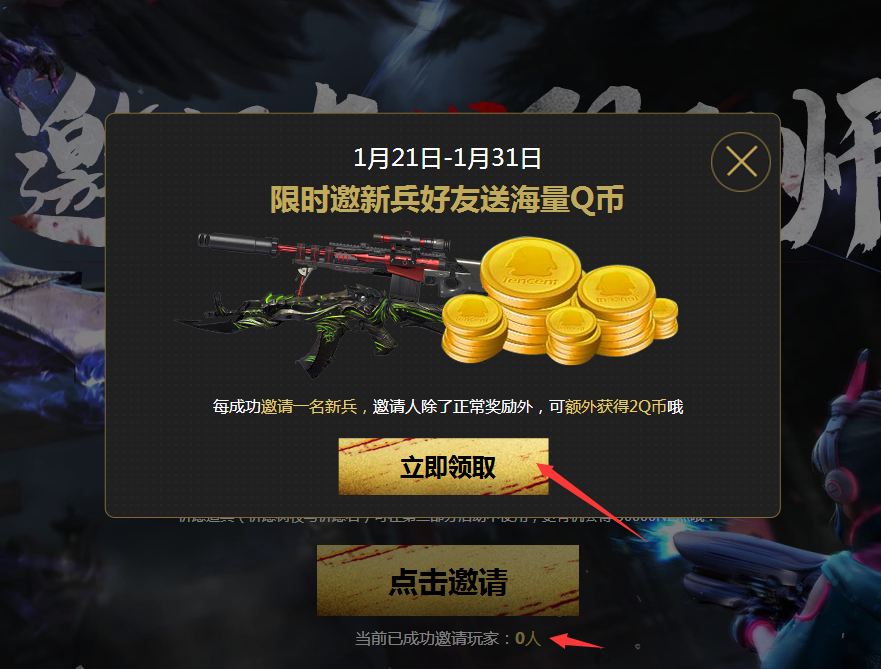
Task: Click the 限时邀新兵好友送海量Q币 heading
Action: click(x=447, y=199)
